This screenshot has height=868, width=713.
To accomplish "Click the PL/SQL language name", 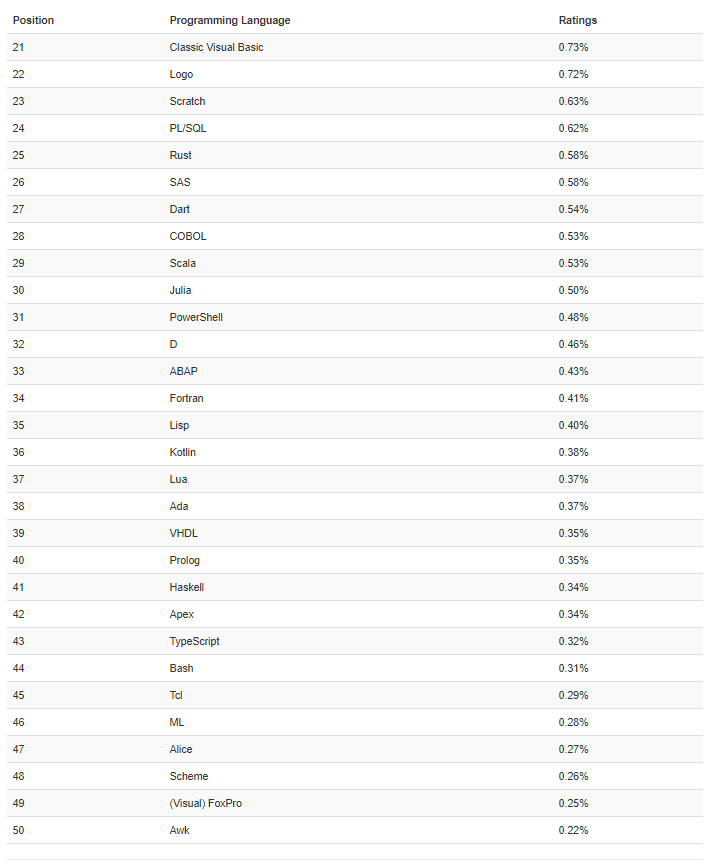I will [188, 128].
